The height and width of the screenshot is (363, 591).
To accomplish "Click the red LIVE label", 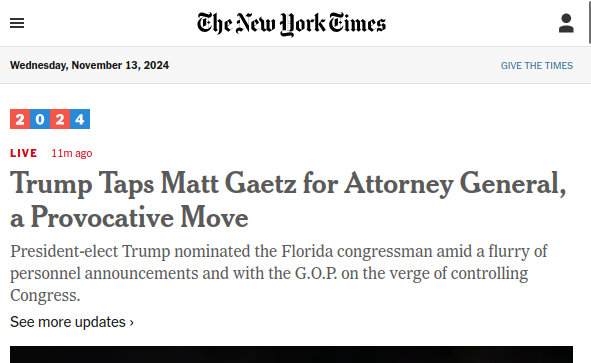I will click(24, 153).
